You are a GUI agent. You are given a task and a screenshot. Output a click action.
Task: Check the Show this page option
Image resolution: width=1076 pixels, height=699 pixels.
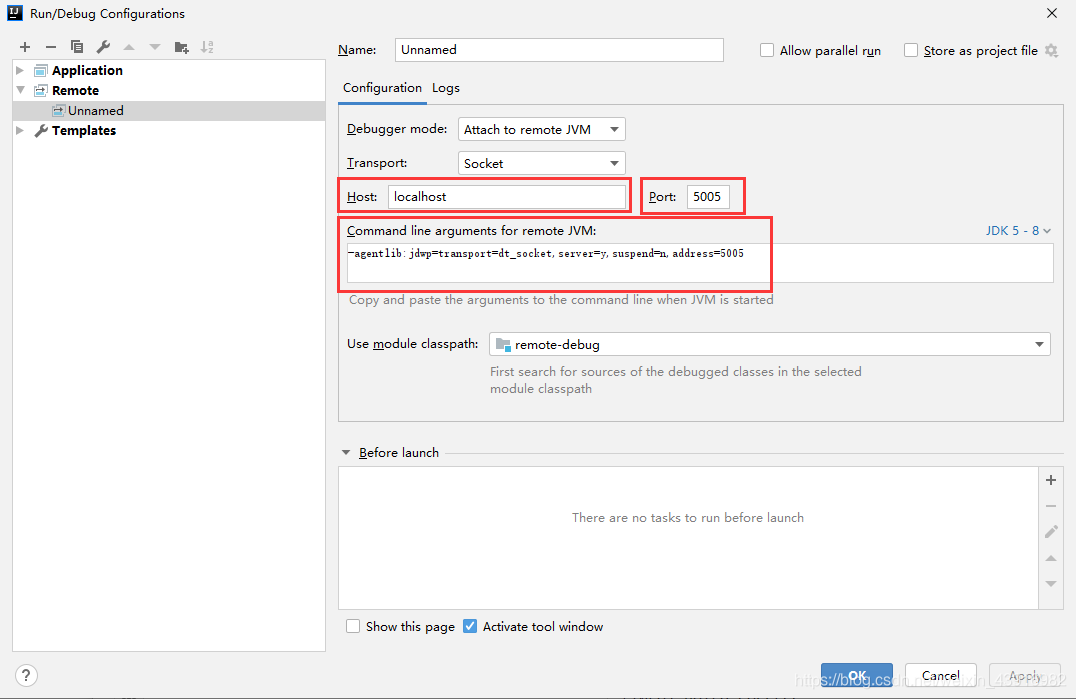coord(353,626)
